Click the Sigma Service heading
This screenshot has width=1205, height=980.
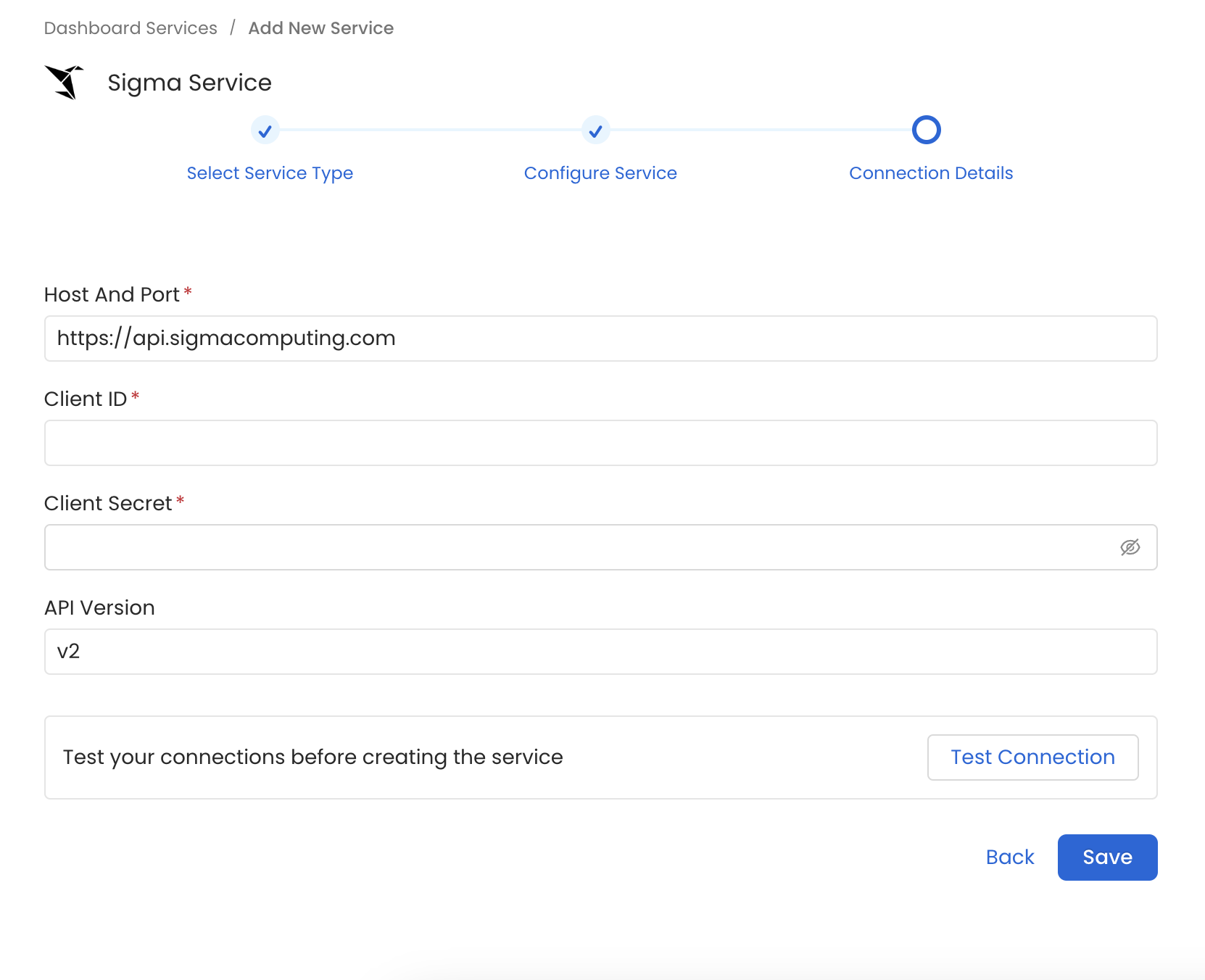(x=189, y=83)
